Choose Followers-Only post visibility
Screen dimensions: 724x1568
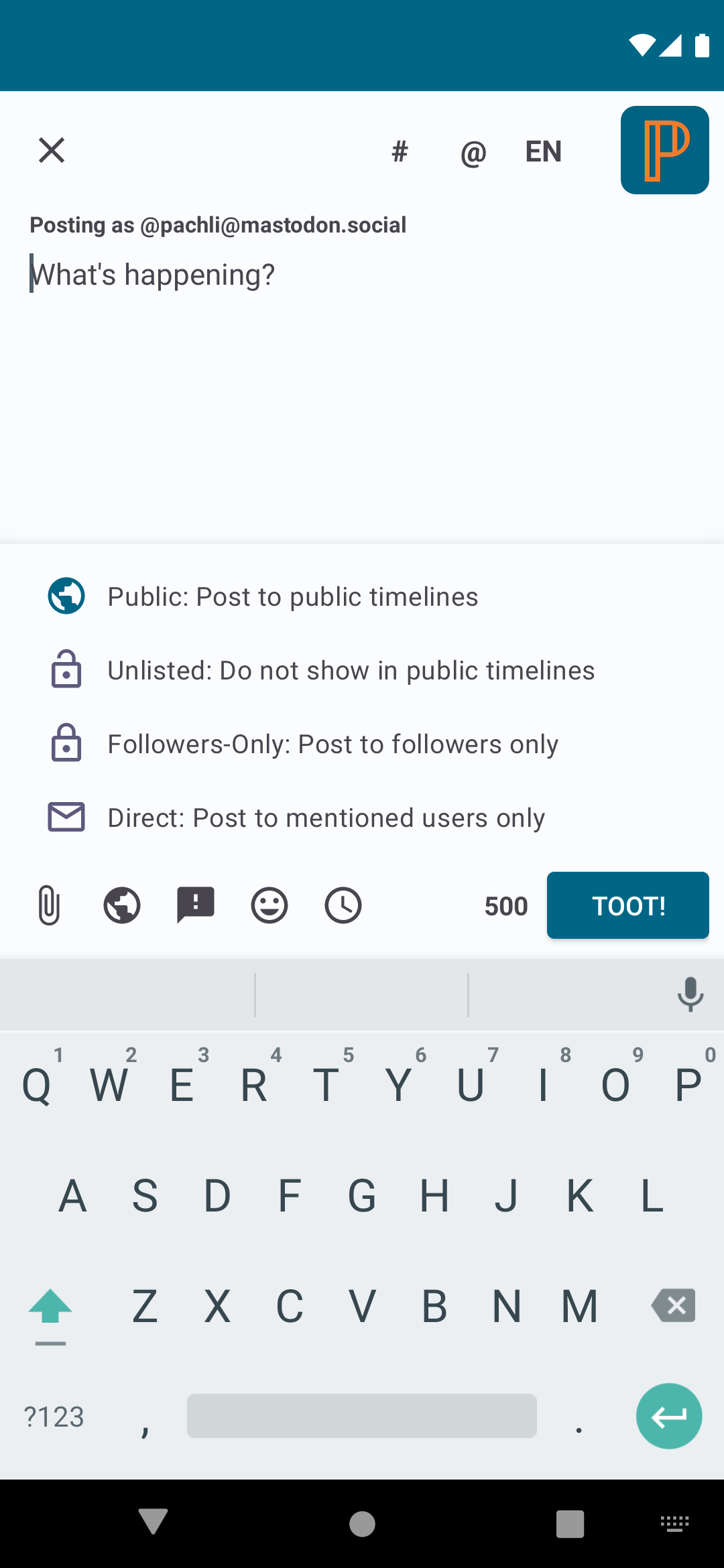[333, 744]
